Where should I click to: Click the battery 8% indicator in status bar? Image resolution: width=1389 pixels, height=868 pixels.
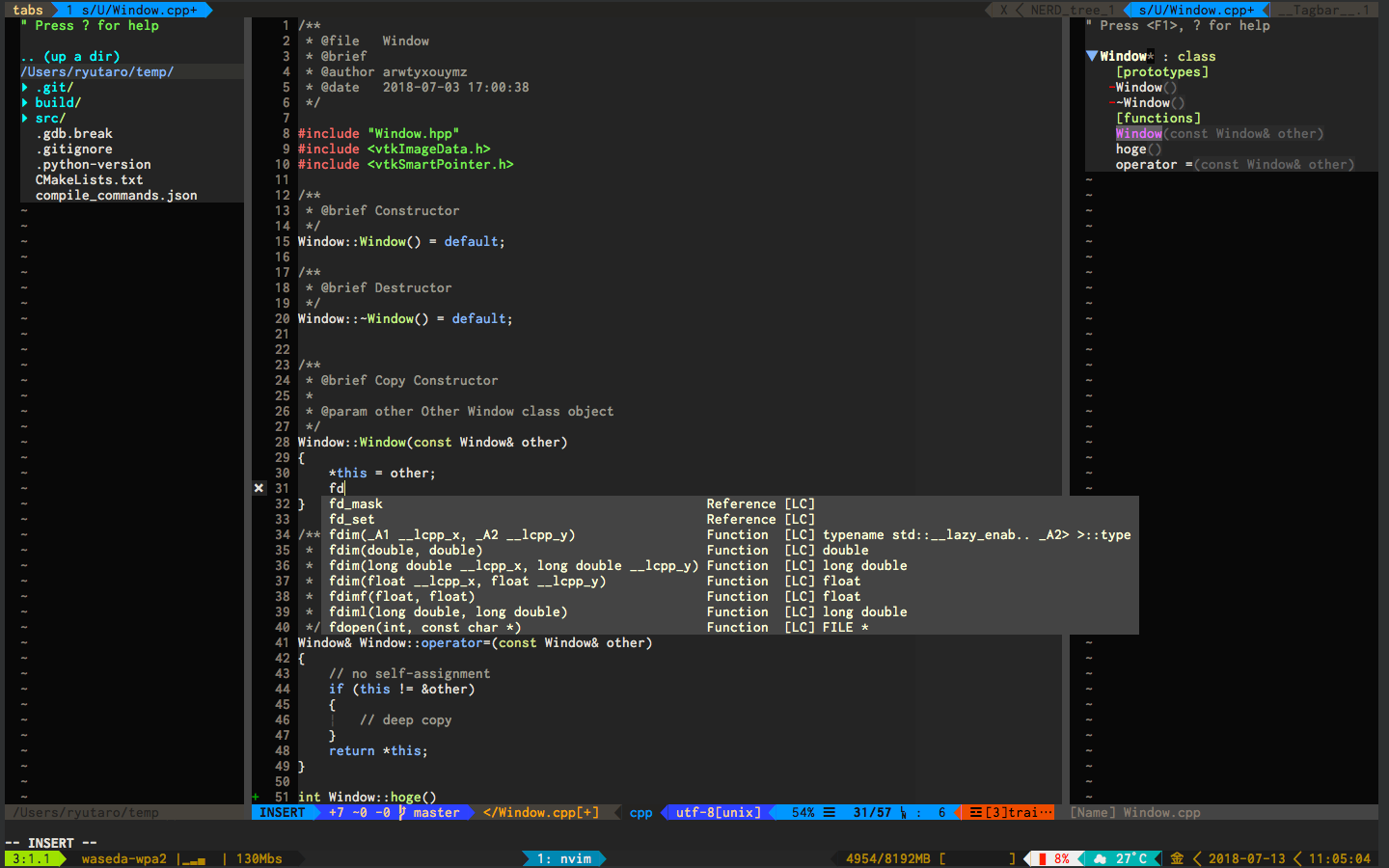click(1053, 858)
